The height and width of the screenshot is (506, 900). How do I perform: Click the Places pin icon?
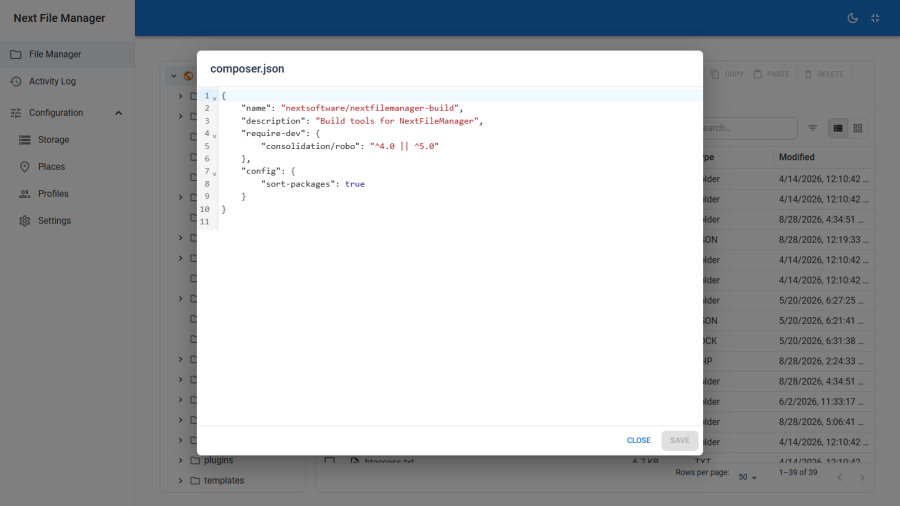25,167
